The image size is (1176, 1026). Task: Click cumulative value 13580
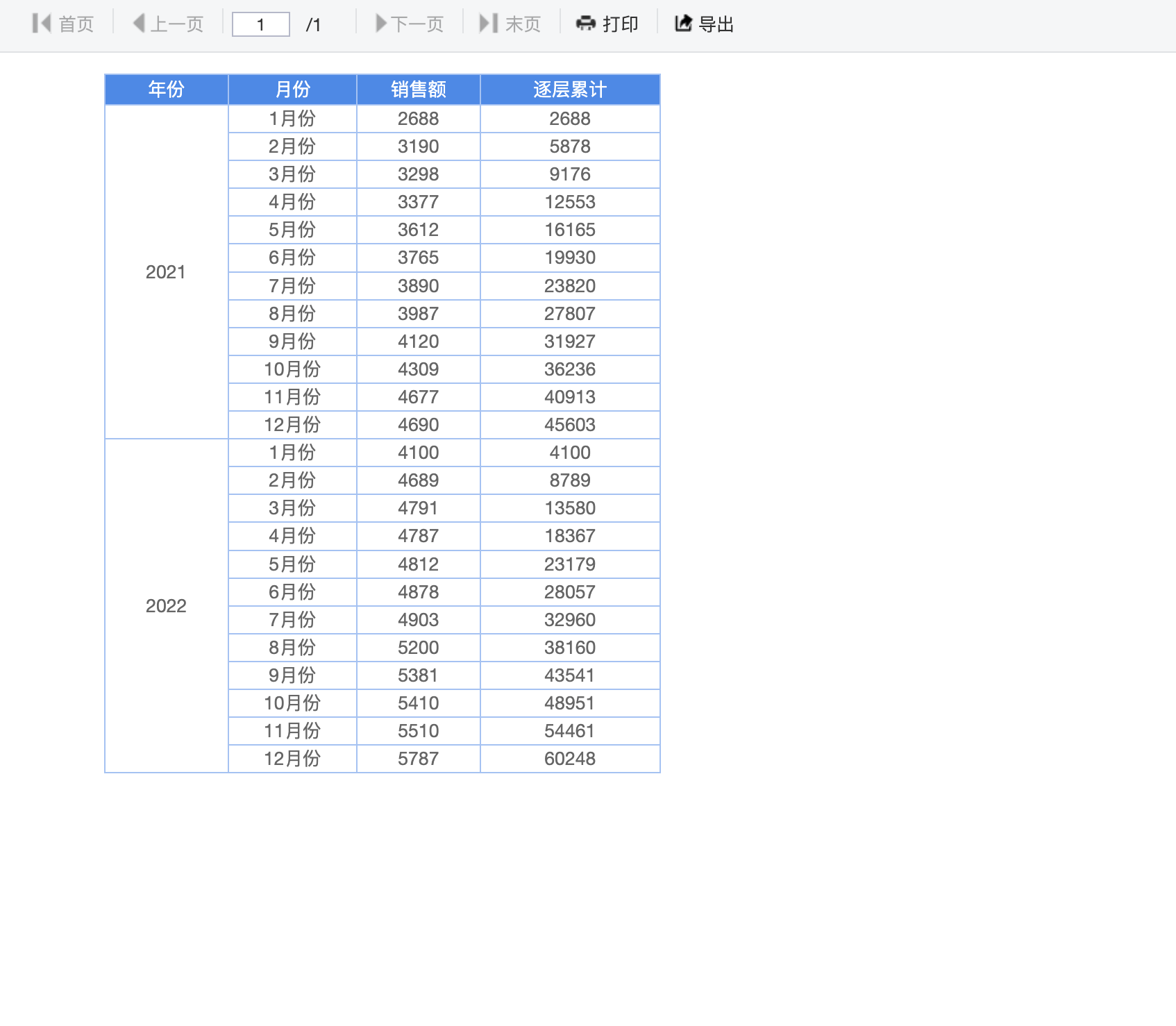[x=570, y=508]
